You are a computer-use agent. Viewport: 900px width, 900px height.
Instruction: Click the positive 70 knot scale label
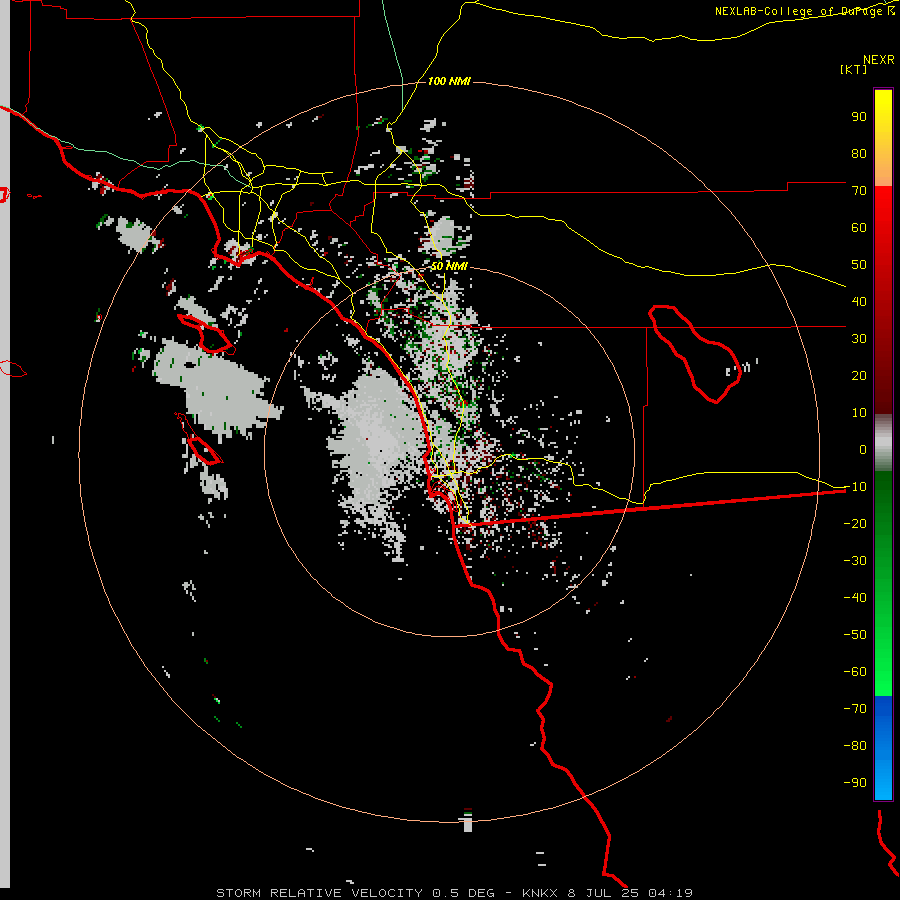tap(859, 191)
